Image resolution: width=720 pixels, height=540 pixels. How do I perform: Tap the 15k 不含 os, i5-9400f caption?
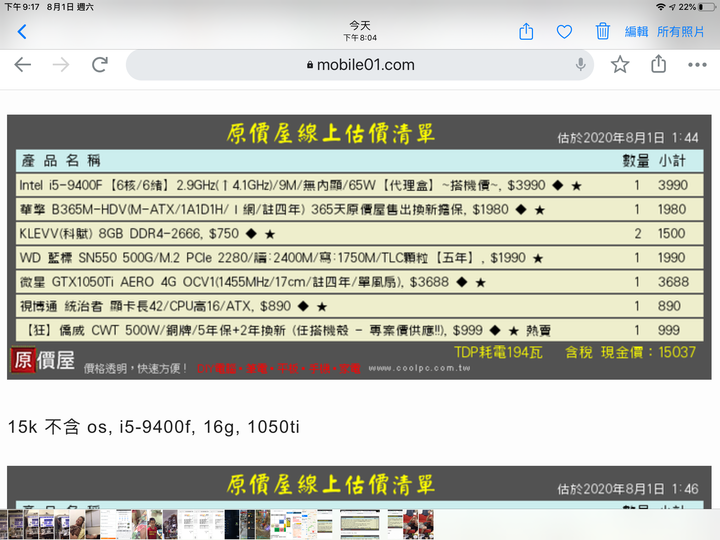click(x=153, y=427)
